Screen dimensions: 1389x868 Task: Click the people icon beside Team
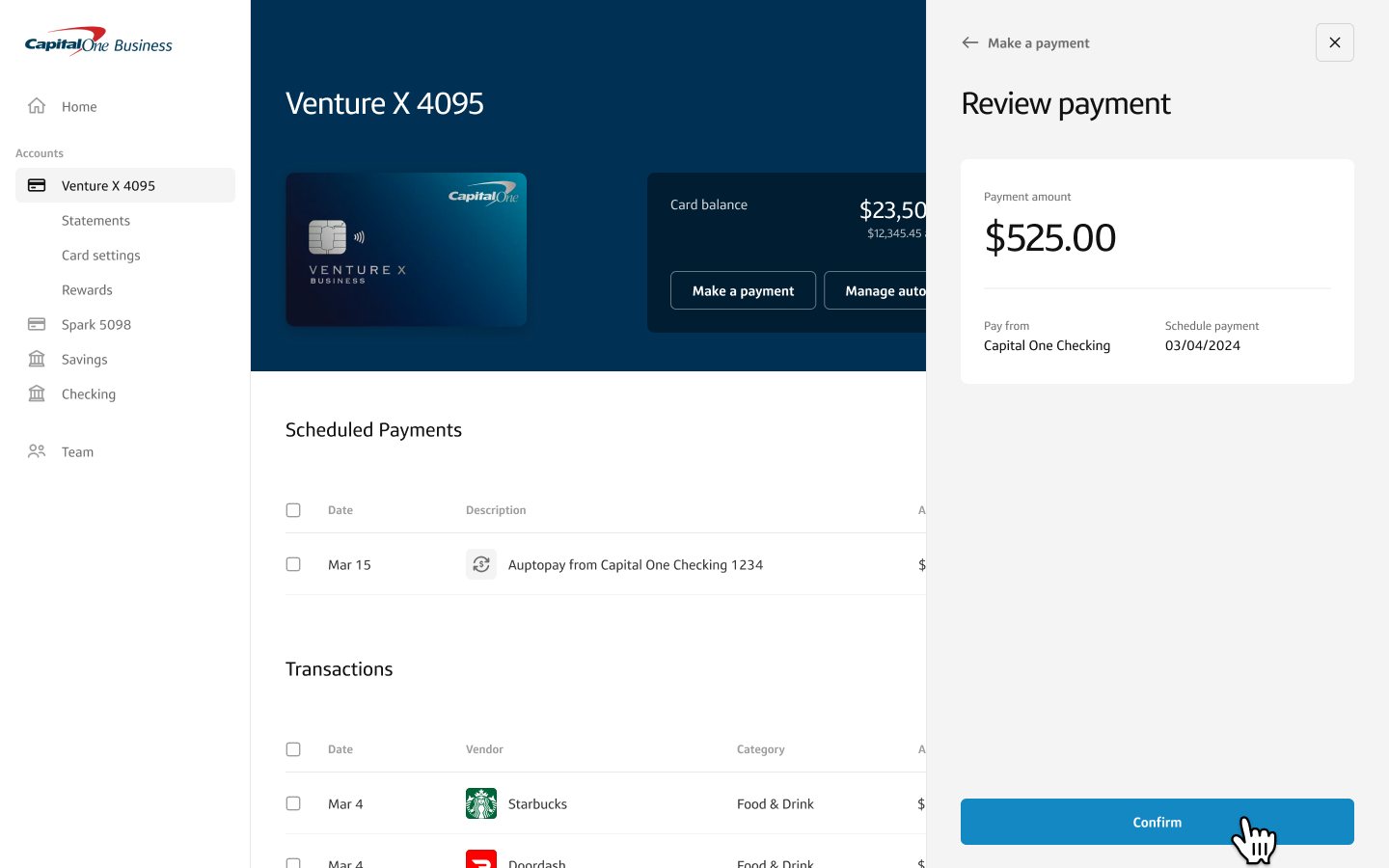pos(37,451)
